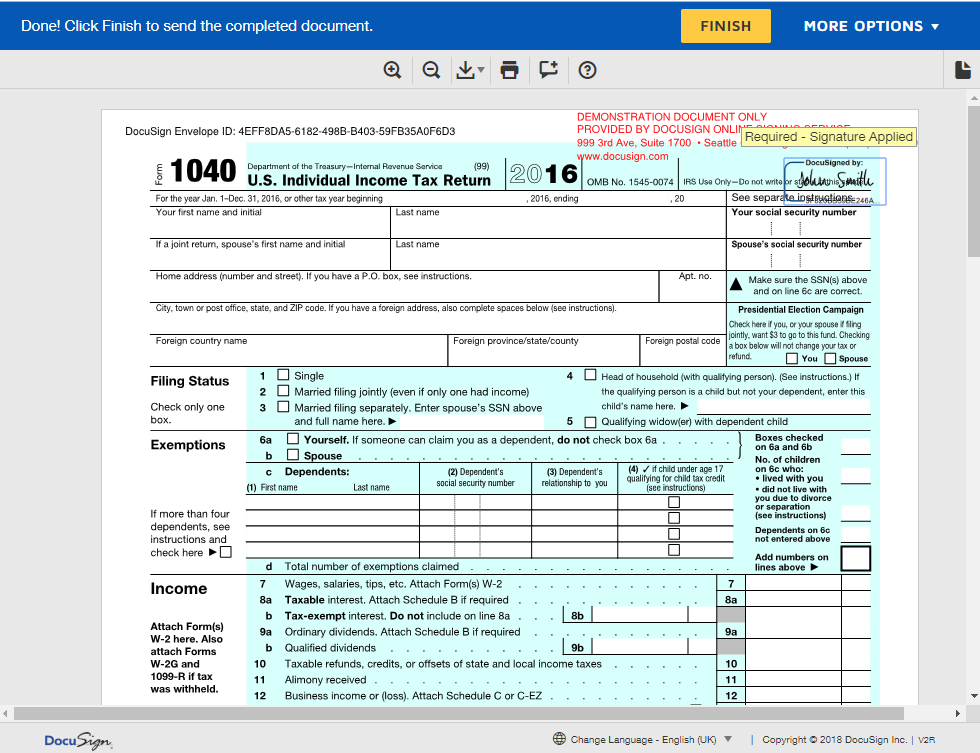Screen dimensions: 980x753
Task: Check the Spouse exemption box 6b
Action: click(292, 454)
